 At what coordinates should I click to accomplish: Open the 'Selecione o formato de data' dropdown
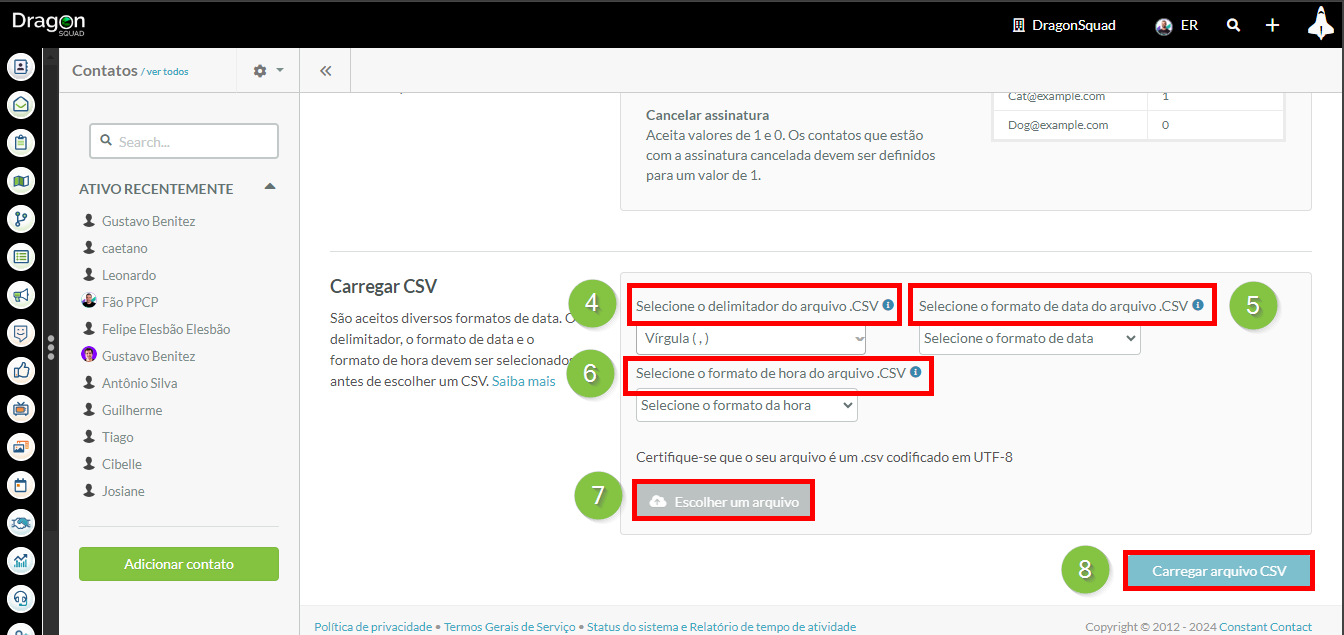click(1029, 339)
